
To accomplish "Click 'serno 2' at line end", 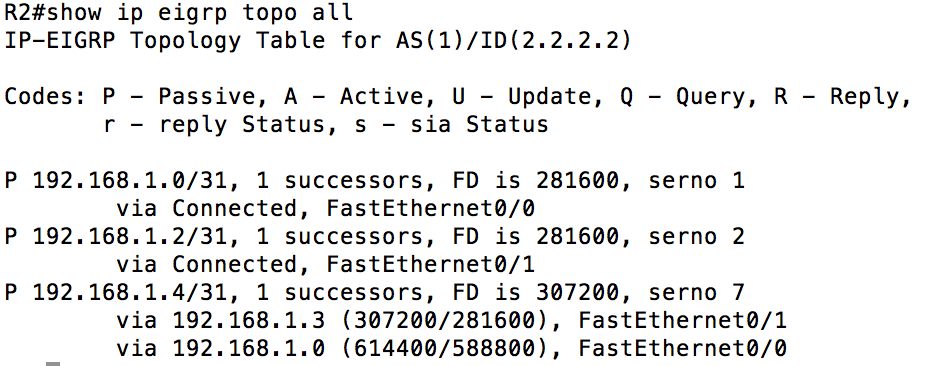I will (696, 236).
